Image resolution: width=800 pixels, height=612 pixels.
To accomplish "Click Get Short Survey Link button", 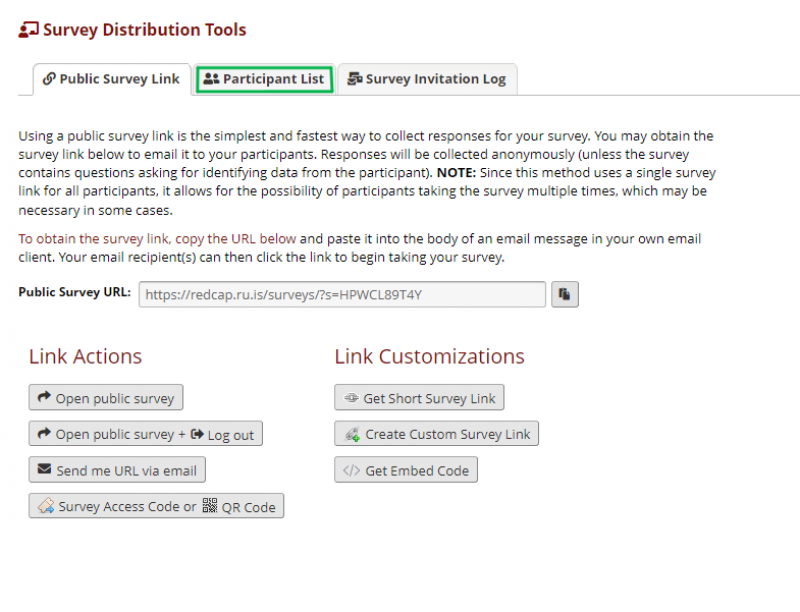I will pos(419,397).
